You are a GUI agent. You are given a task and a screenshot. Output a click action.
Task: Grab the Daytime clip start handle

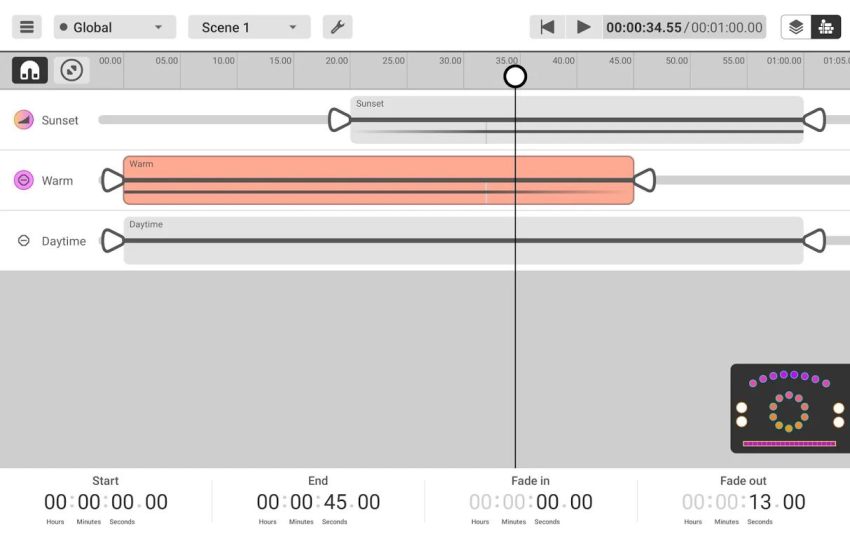113,241
